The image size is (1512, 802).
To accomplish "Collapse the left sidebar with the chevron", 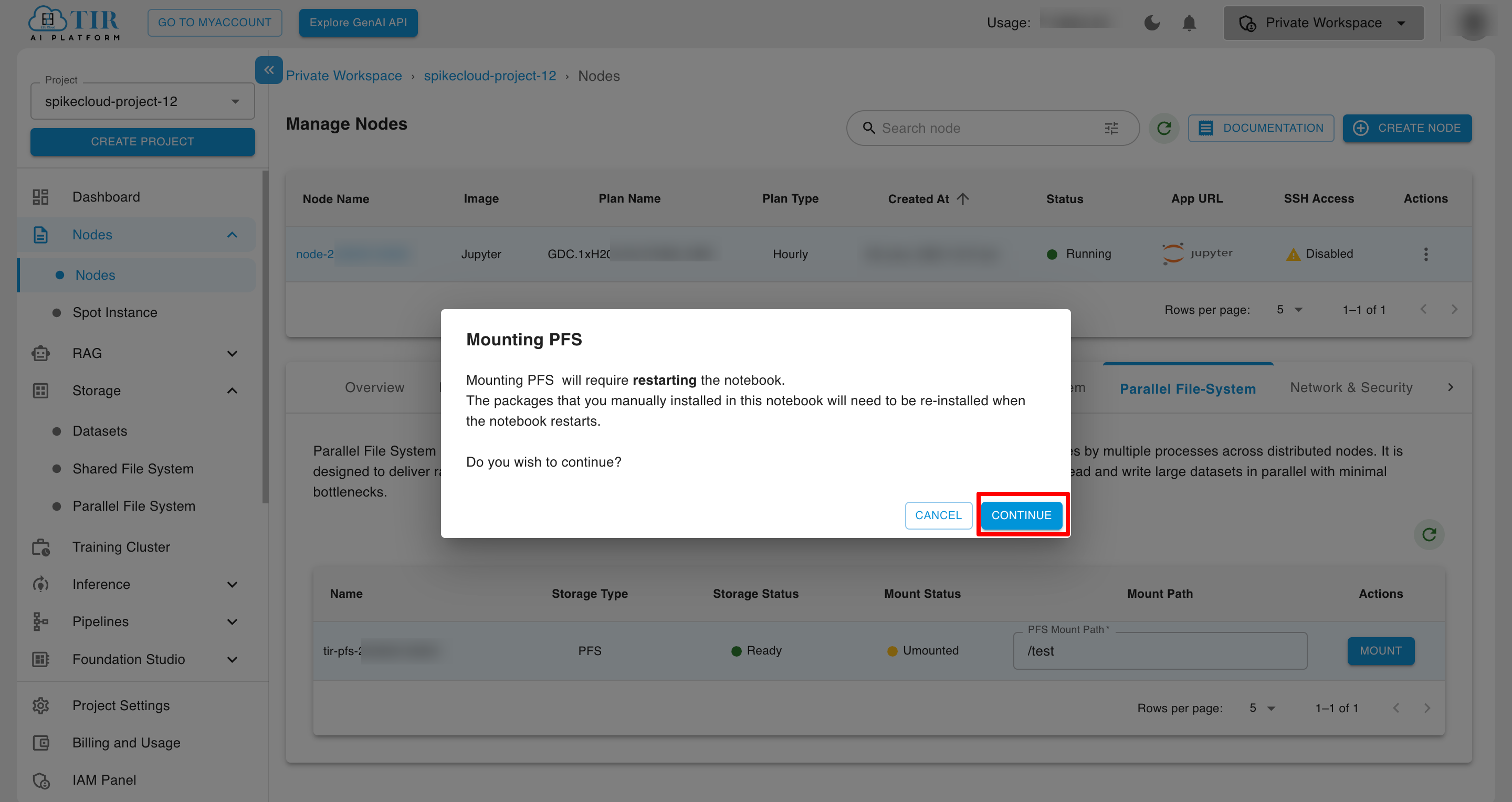I will pyautogui.click(x=269, y=70).
